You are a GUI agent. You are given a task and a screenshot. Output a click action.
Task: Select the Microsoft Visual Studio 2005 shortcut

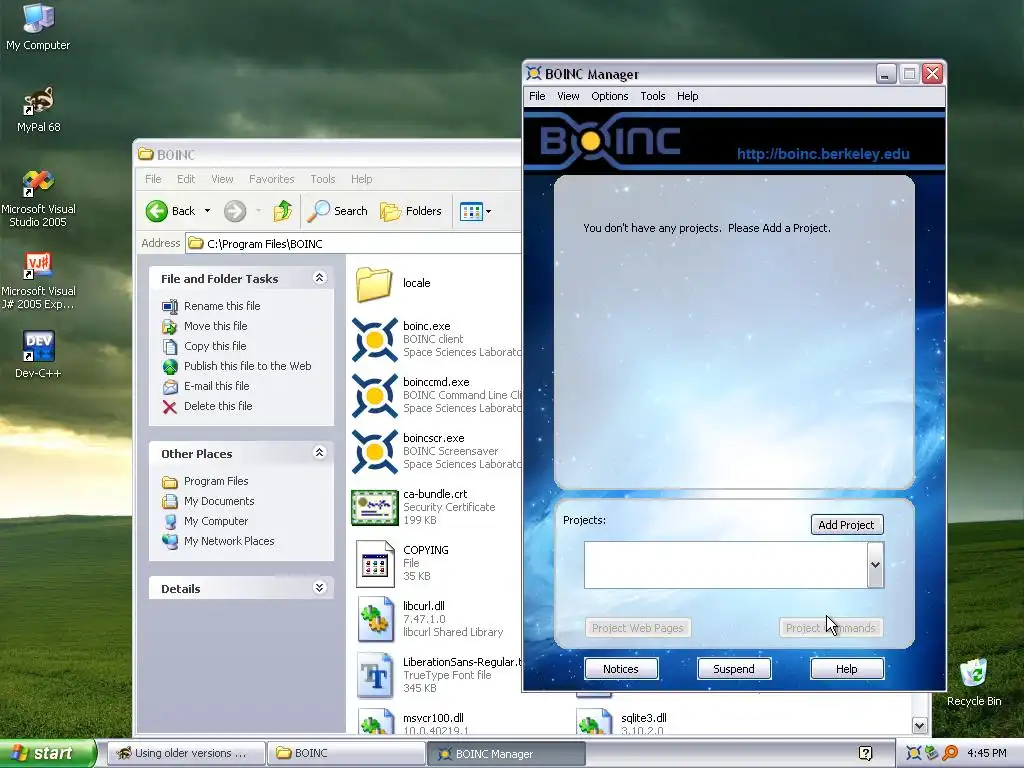(38, 199)
